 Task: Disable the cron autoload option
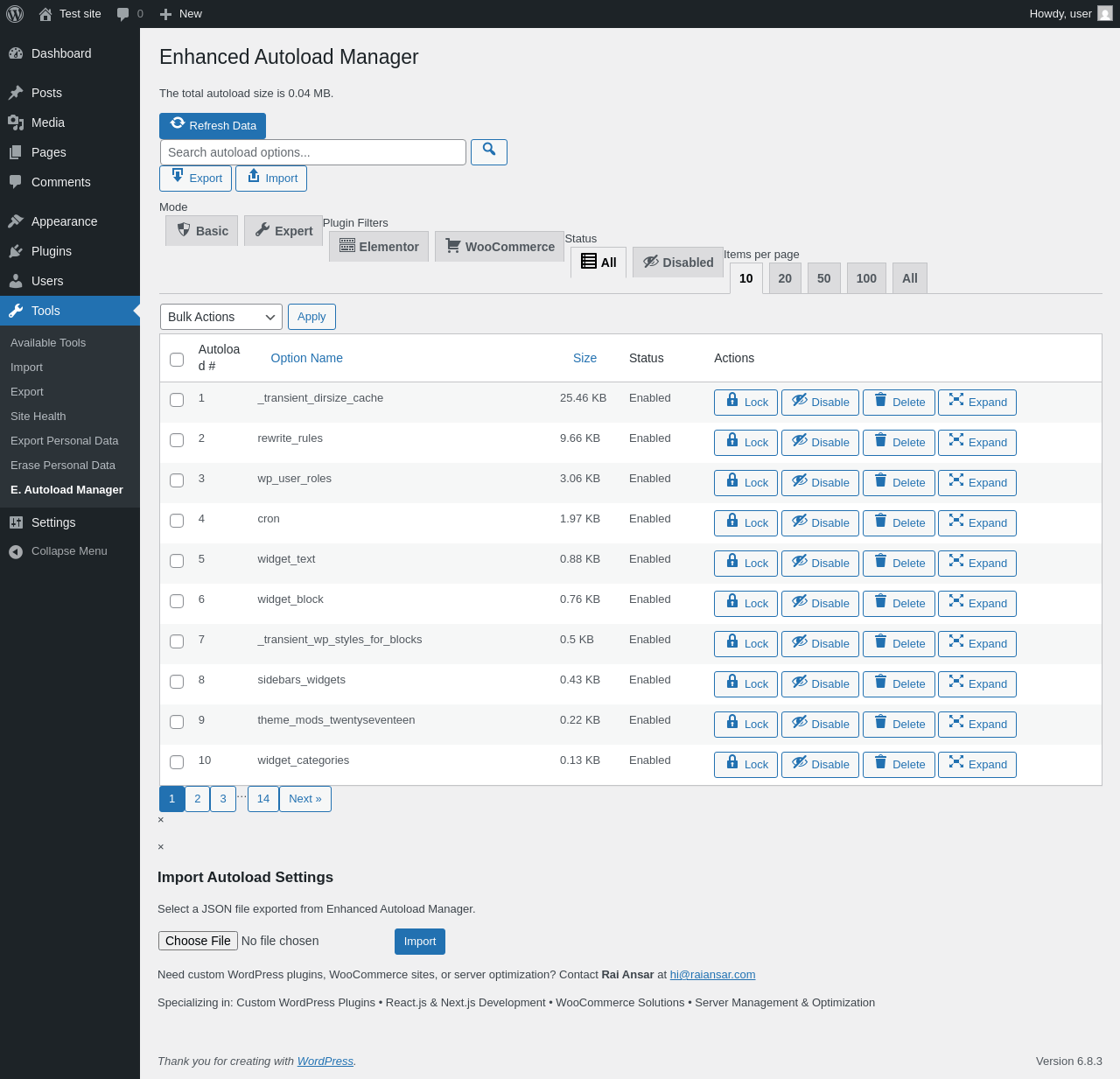point(820,523)
